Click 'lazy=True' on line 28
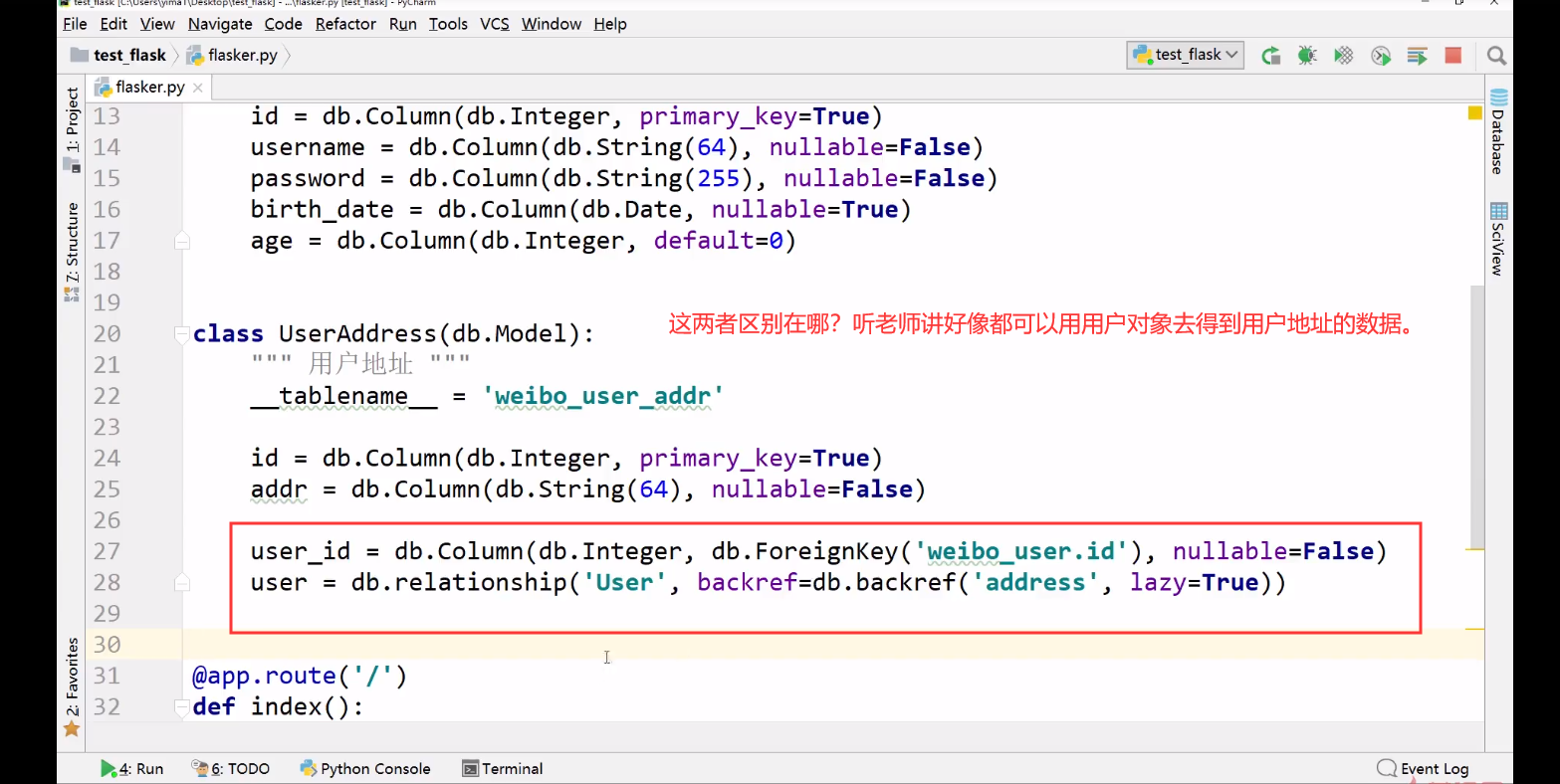 click(x=1194, y=582)
